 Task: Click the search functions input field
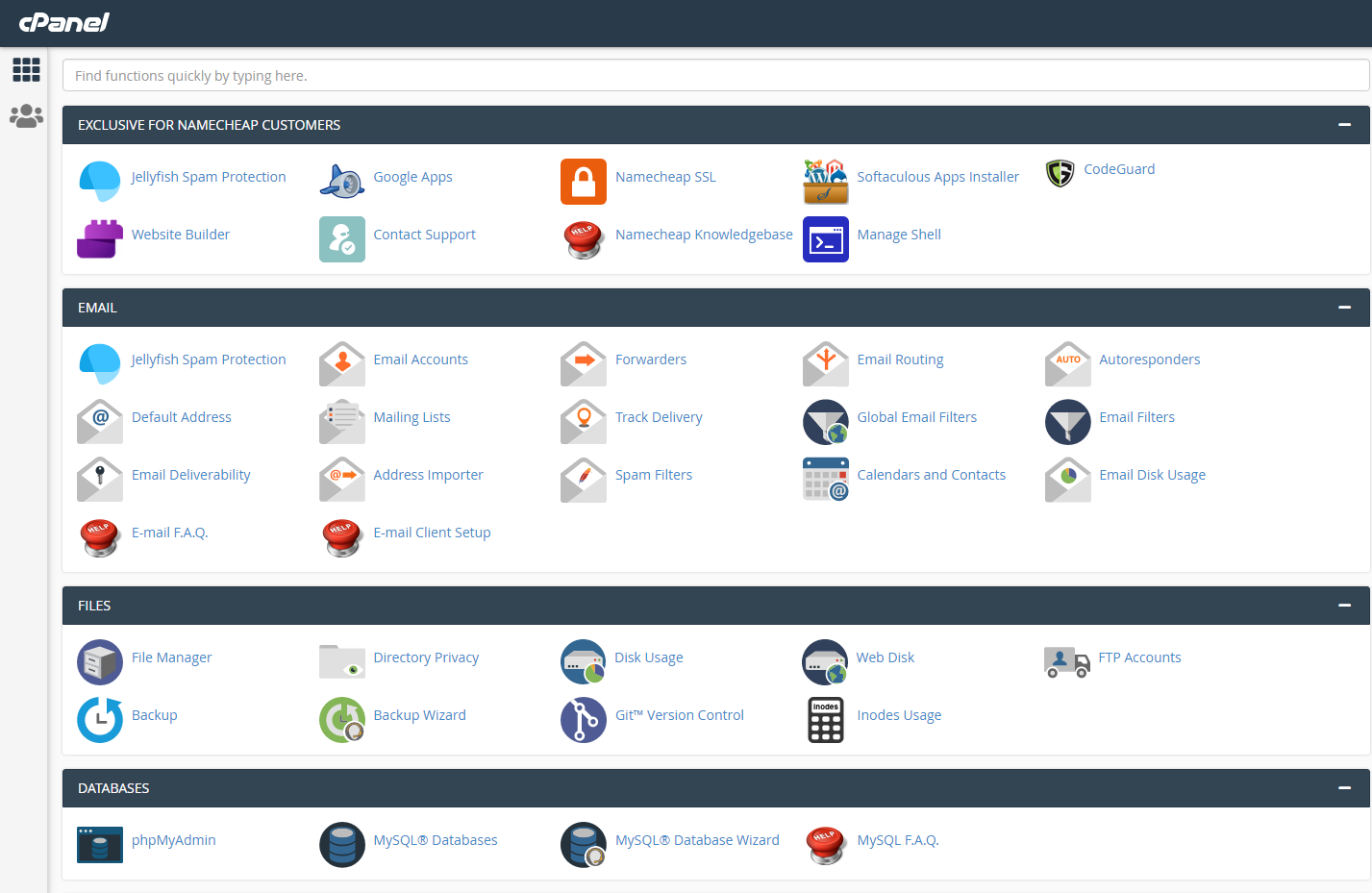715,75
